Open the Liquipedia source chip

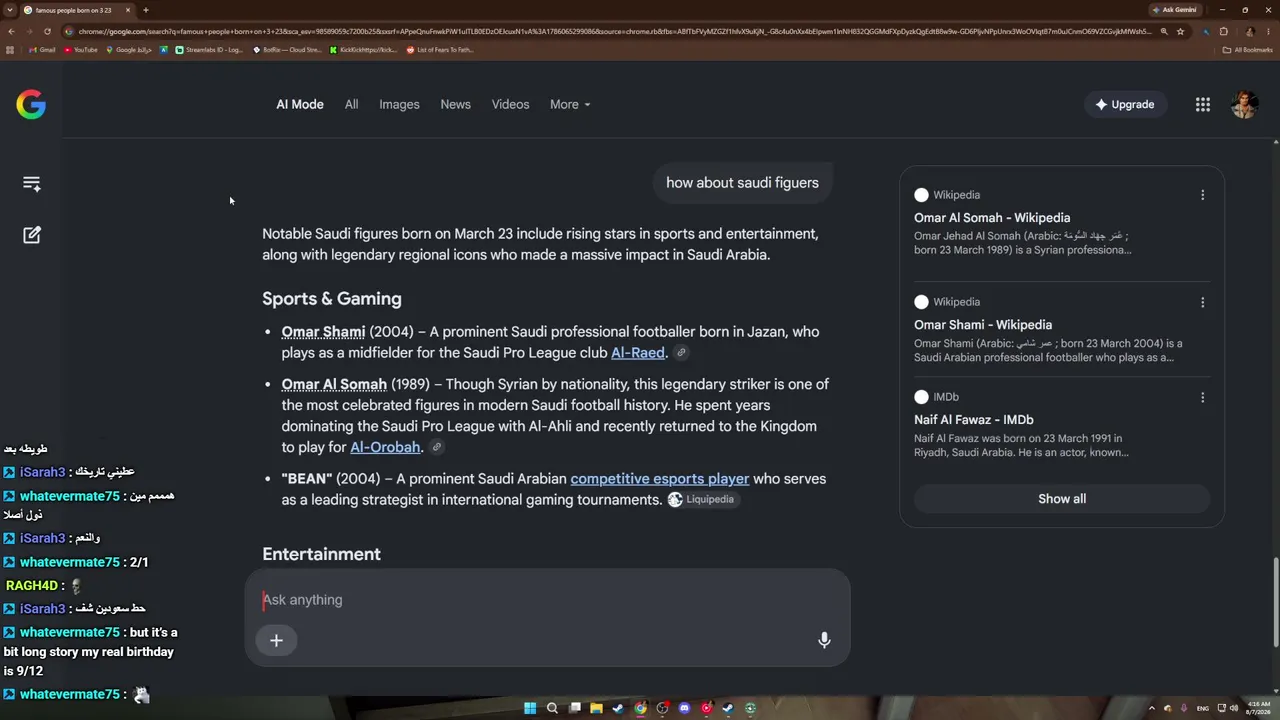[702, 500]
